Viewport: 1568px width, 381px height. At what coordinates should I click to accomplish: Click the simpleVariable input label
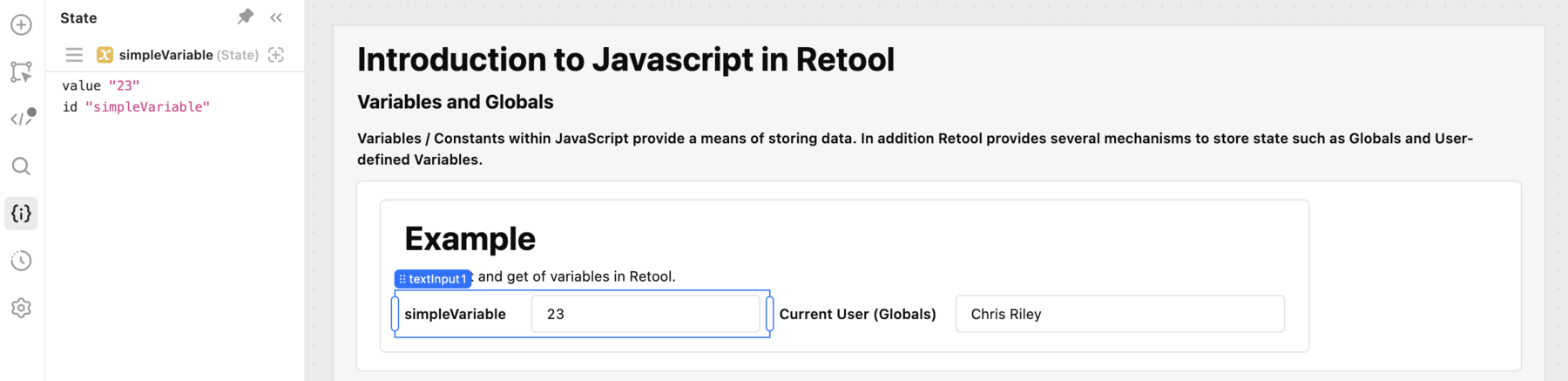pos(455,314)
